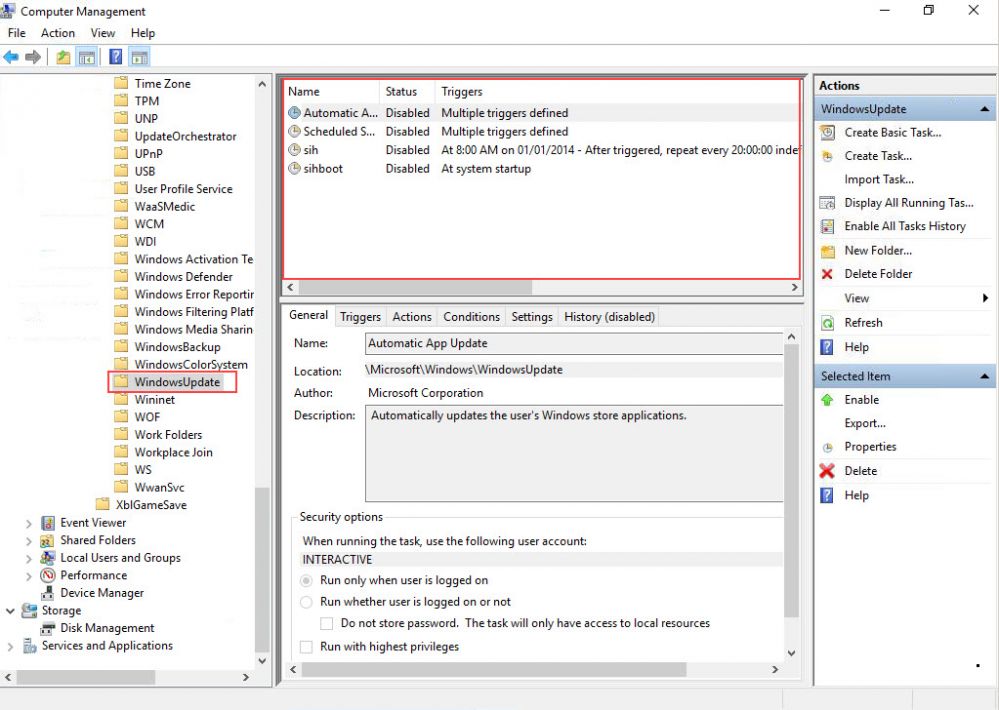999x710 pixels.
Task: Switch to the Triggers tab
Action: (359, 316)
